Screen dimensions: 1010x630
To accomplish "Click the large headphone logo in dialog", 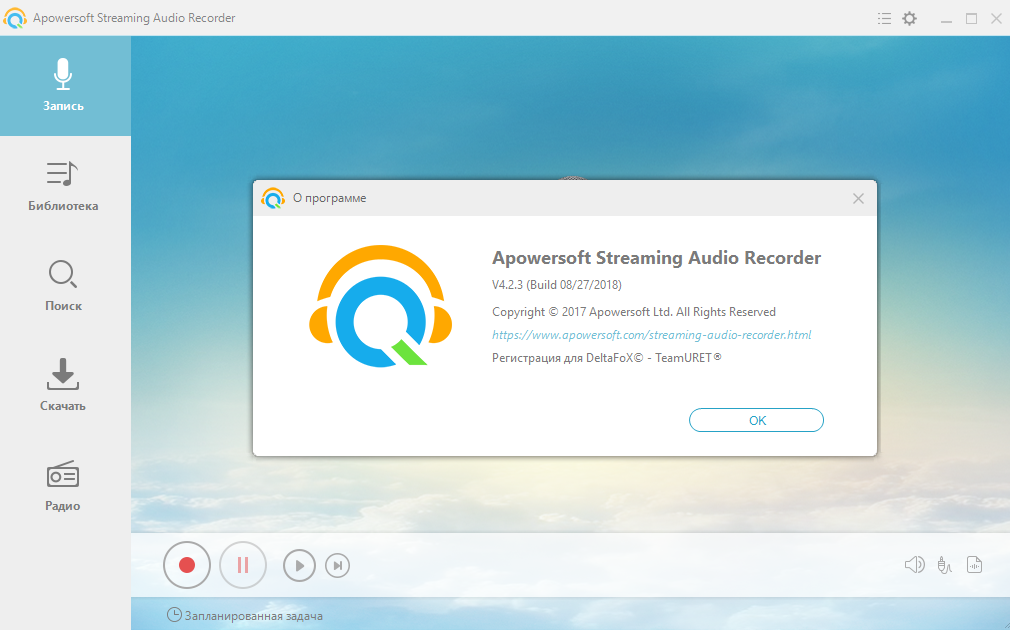I will 381,306.
